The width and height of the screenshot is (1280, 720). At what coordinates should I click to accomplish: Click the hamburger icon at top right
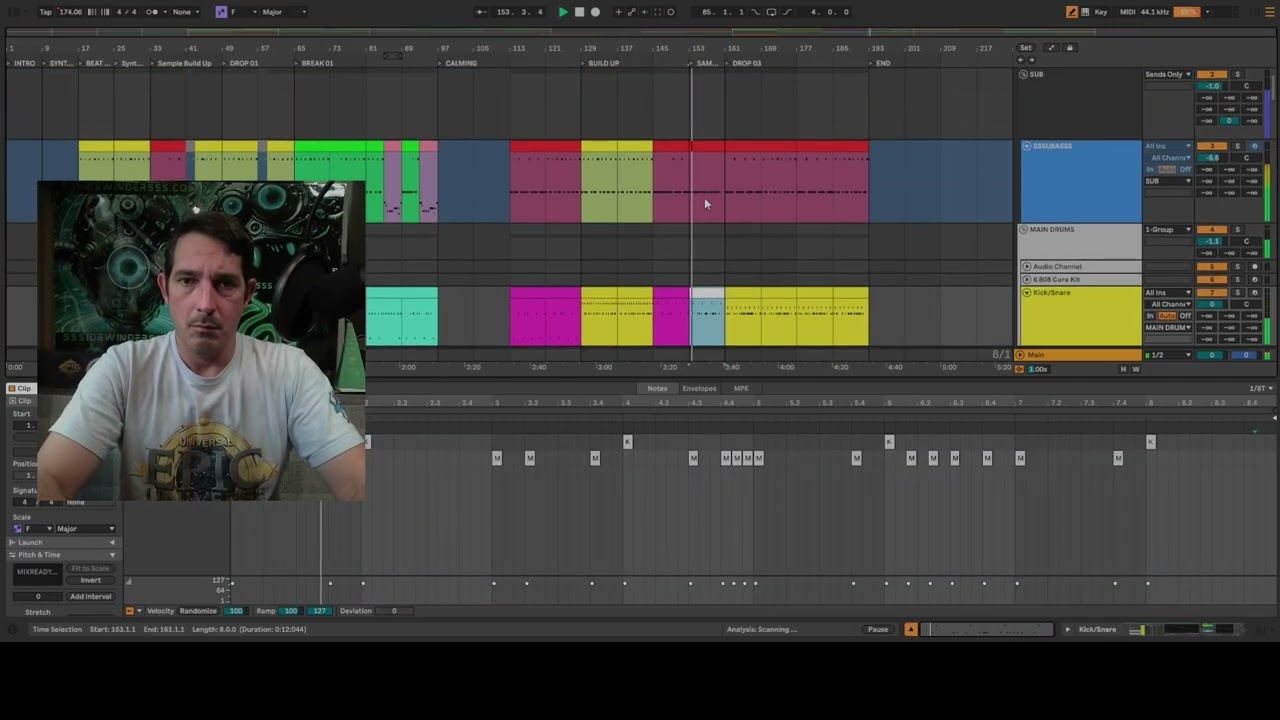(1268, 12)
